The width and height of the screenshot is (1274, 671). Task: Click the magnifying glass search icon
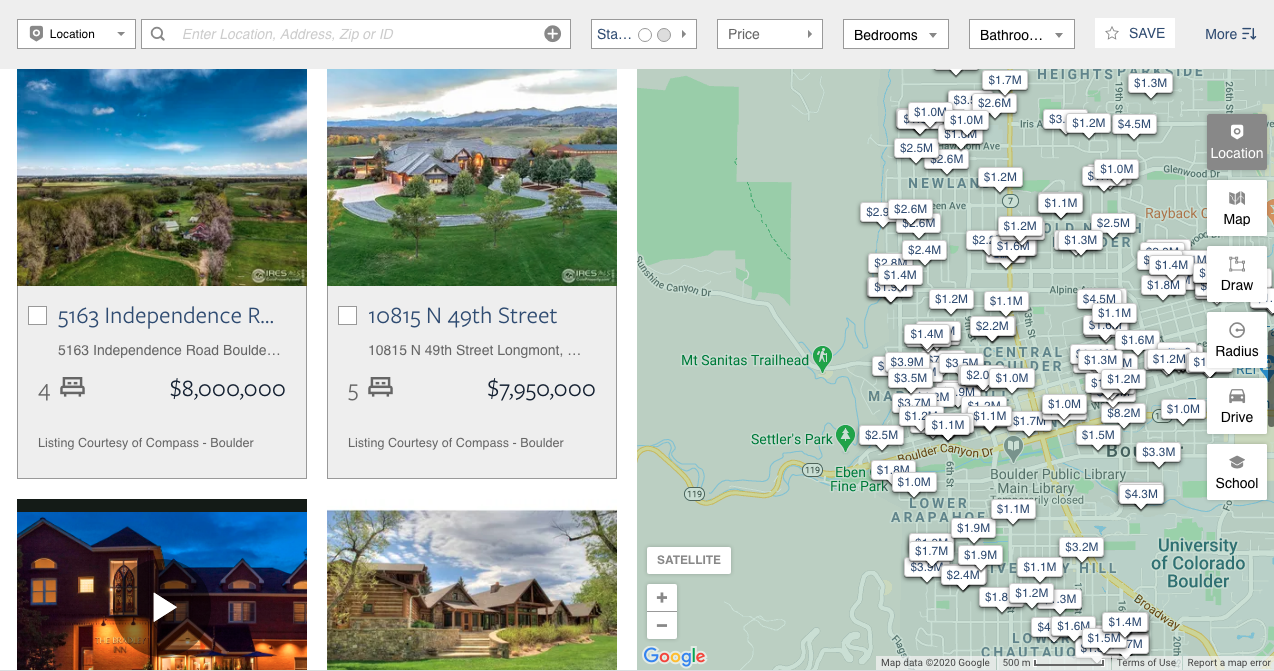(x=158, y=34)
